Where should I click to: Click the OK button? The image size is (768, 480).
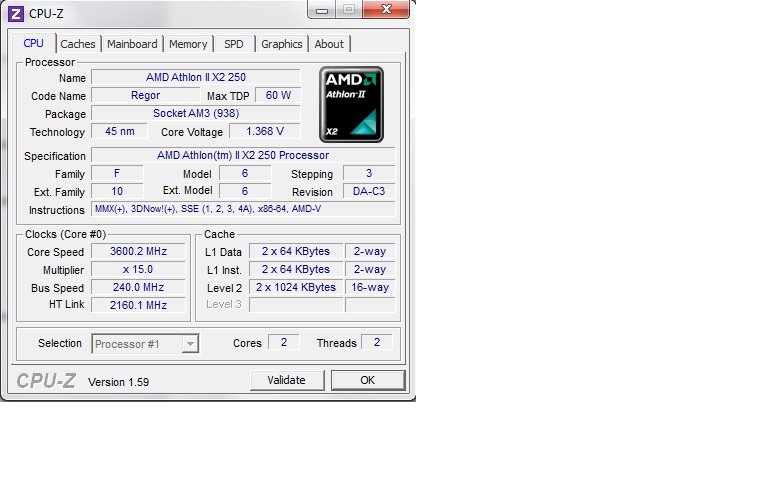point(368,380)
